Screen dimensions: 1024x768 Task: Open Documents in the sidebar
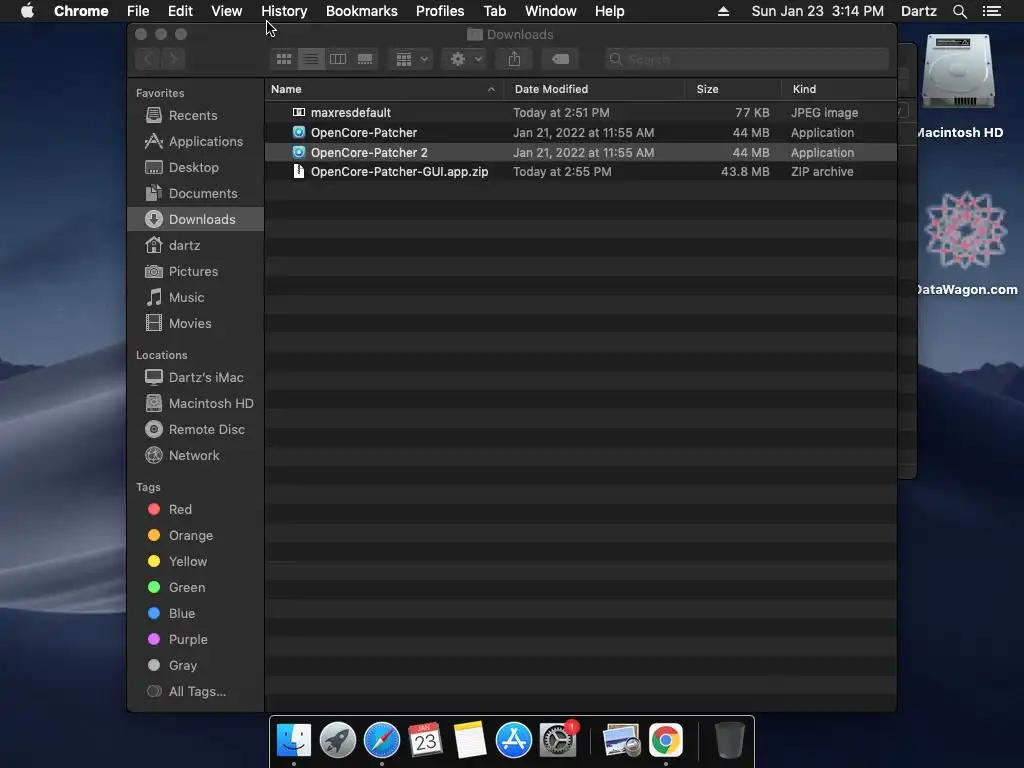coord(195,194)
